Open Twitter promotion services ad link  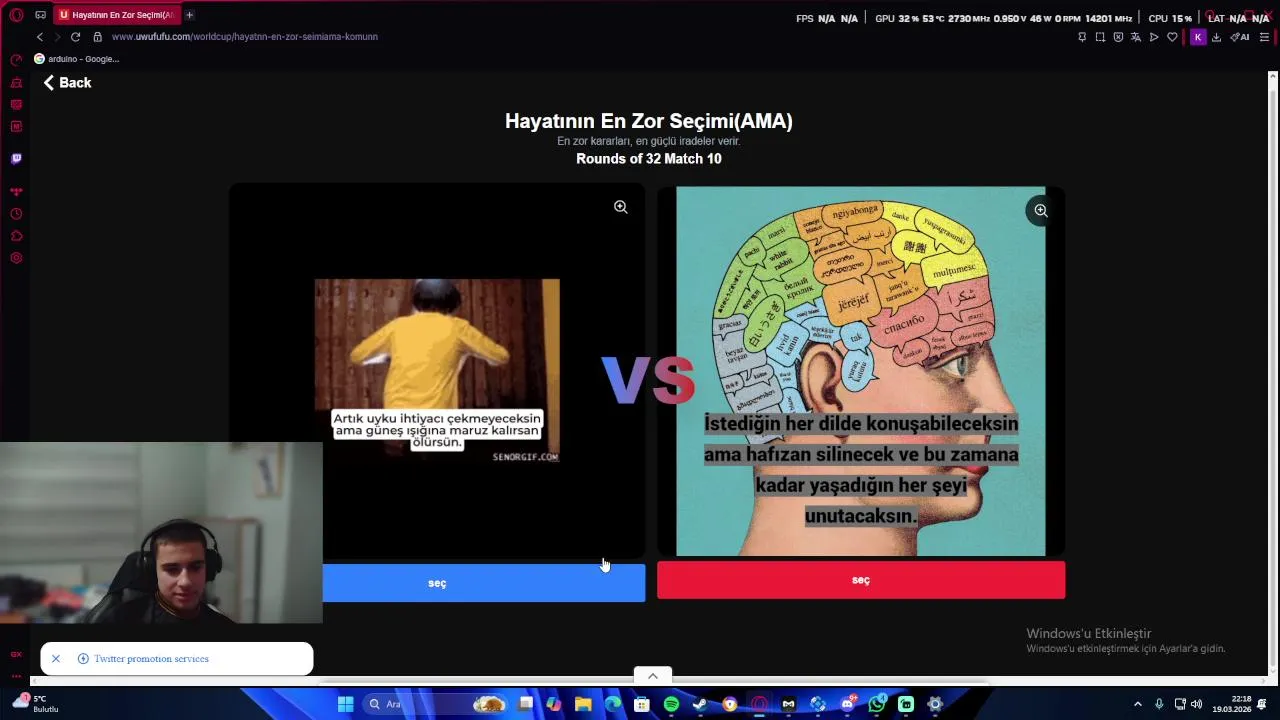151,659
